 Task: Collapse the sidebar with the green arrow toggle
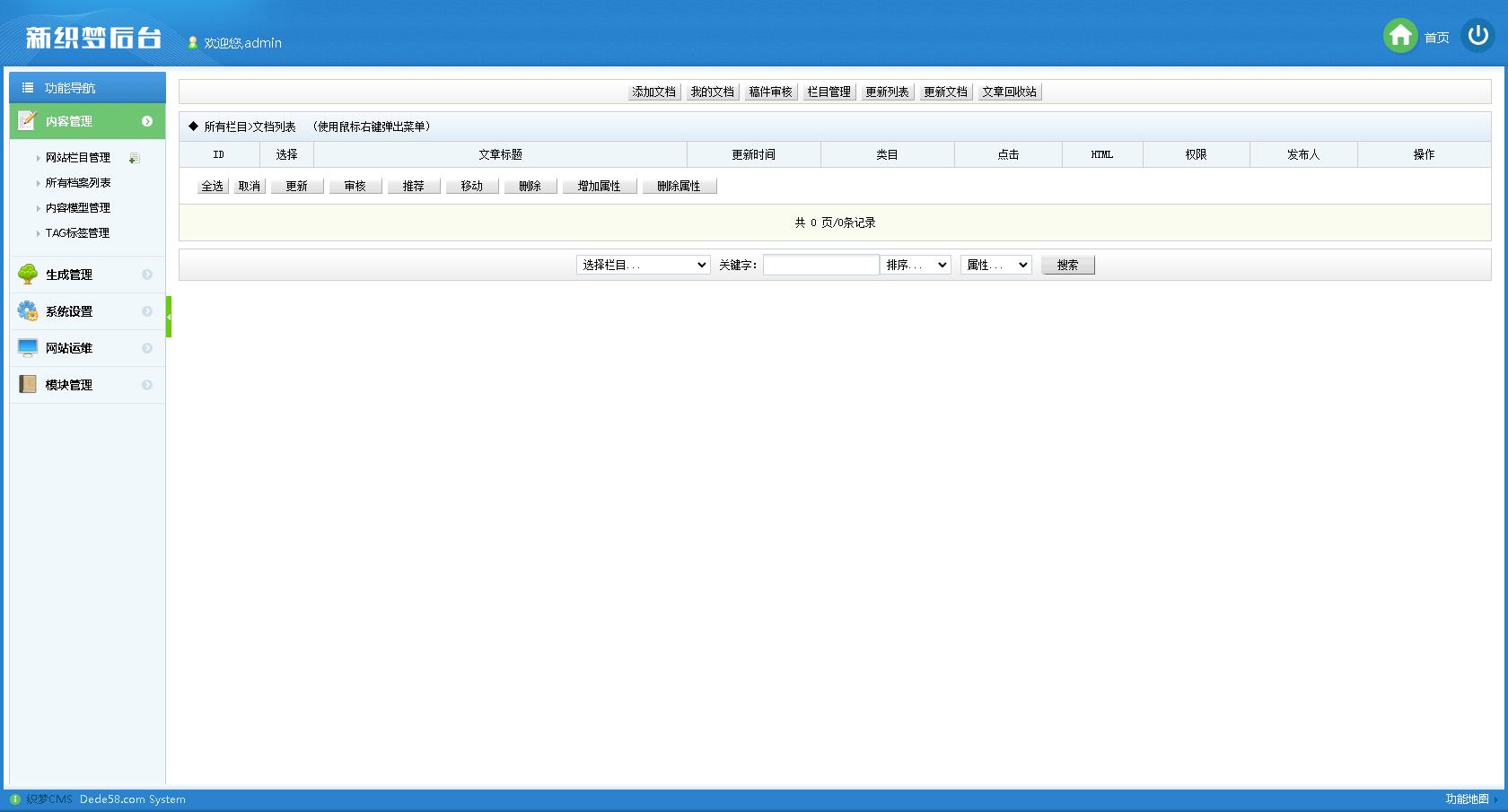click(x=168, y=316)
